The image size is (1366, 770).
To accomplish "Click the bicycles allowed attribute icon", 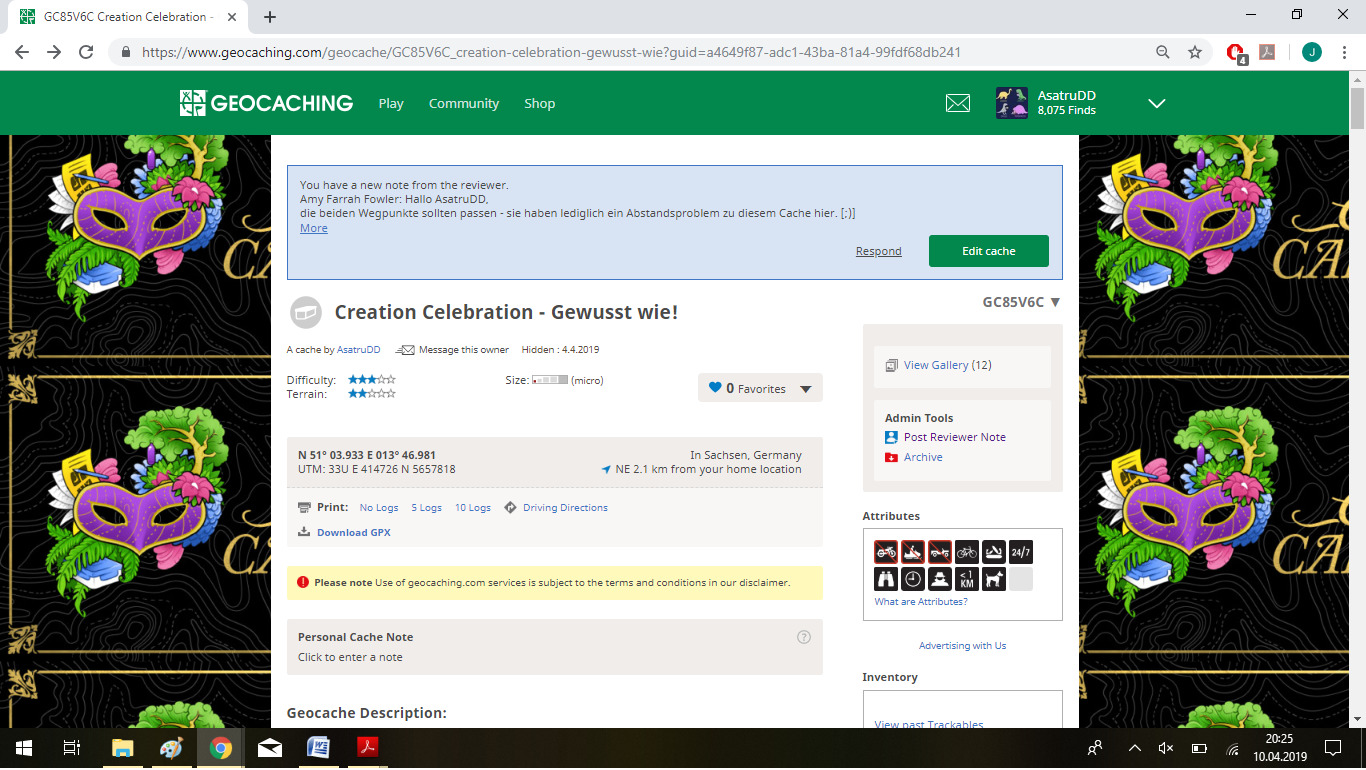I will coord(967,552).
